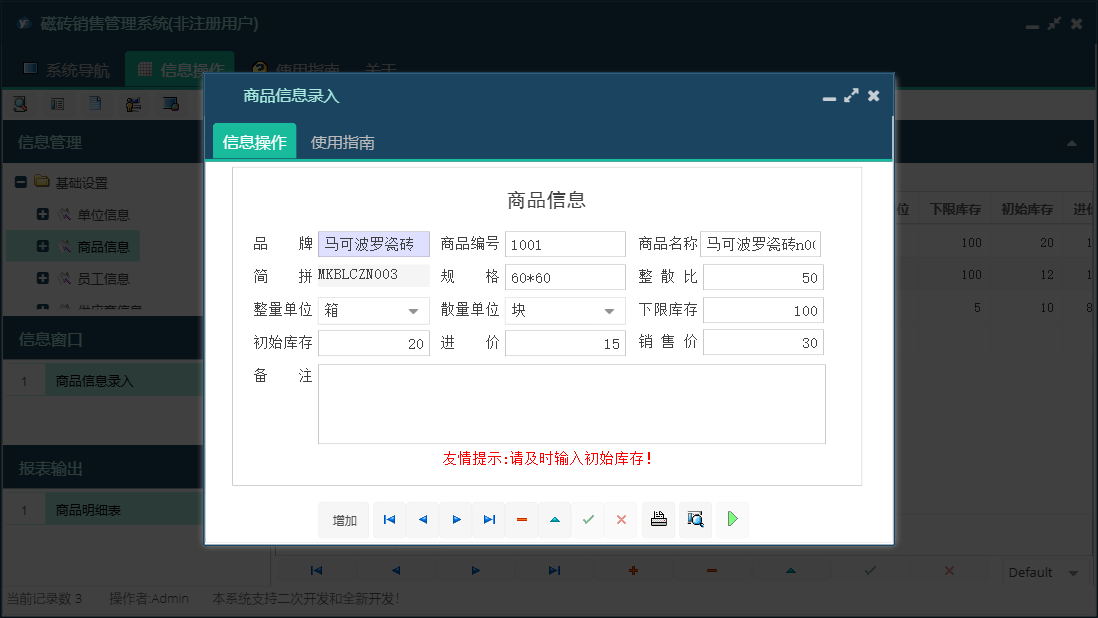This screenshot has width=1098, height=618.
Task: Collapse the 基础设置 tree node
Action: coord(20,181)
